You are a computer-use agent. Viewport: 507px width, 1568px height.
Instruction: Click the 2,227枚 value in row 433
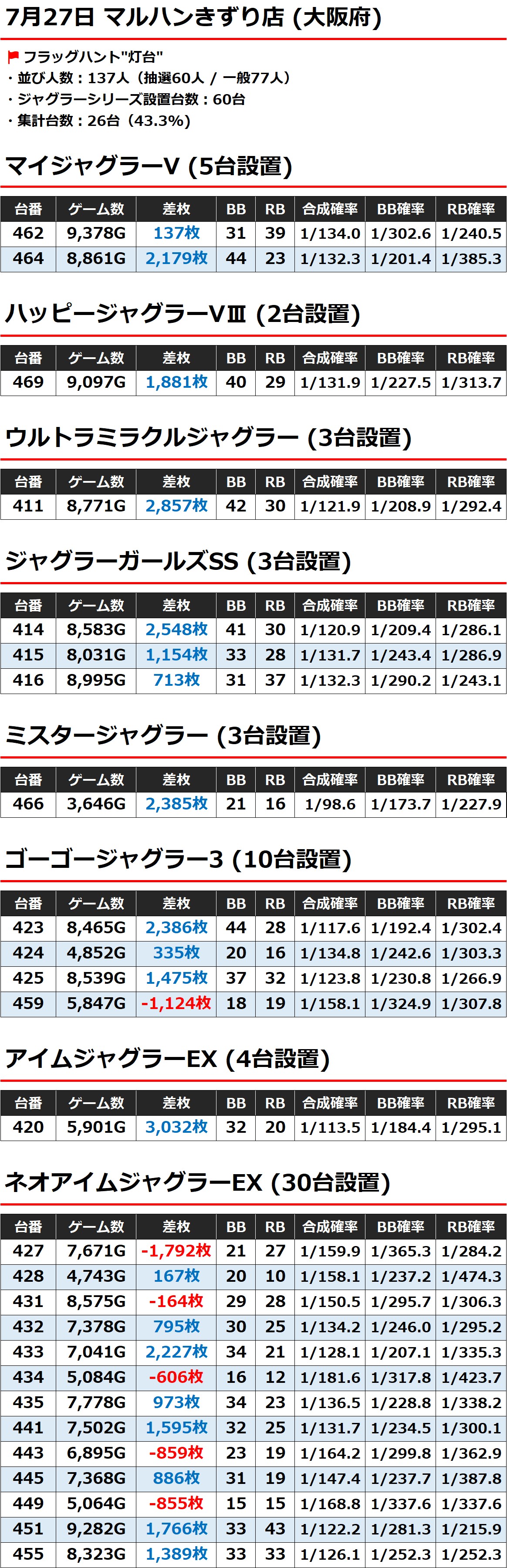point(176,1352)
